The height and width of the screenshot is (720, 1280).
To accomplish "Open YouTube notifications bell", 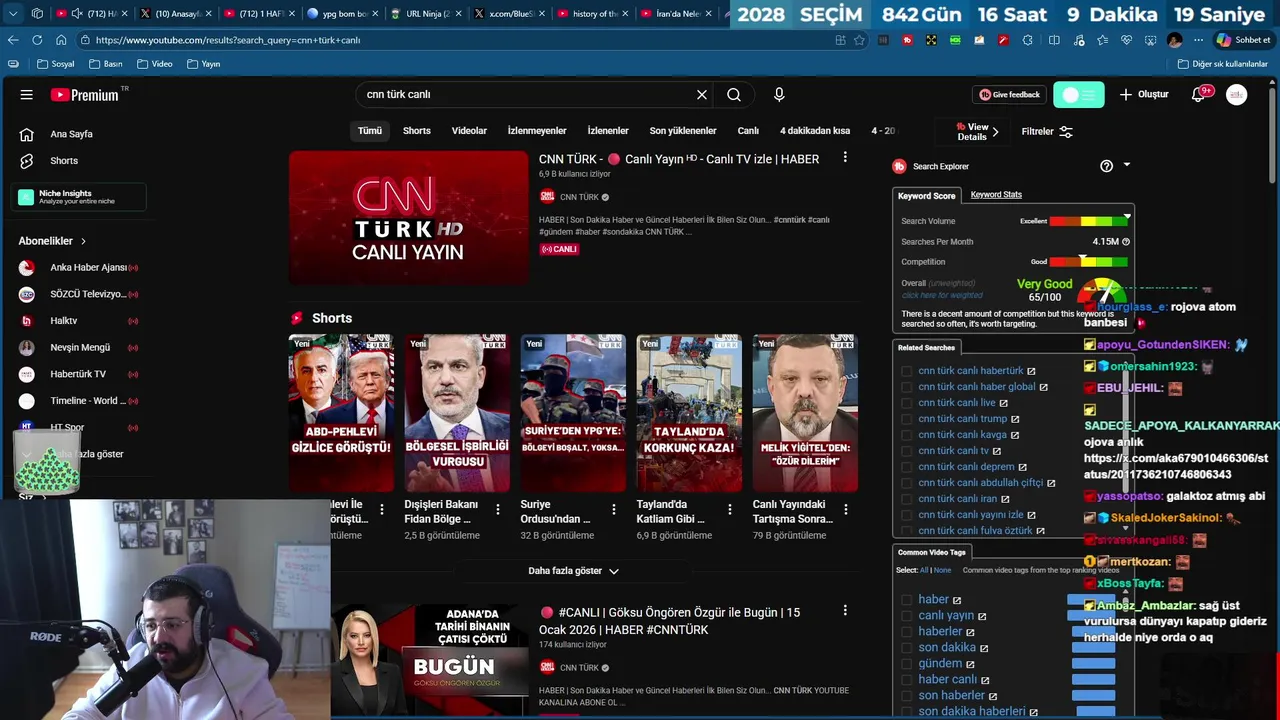I will click(1199, 95).
